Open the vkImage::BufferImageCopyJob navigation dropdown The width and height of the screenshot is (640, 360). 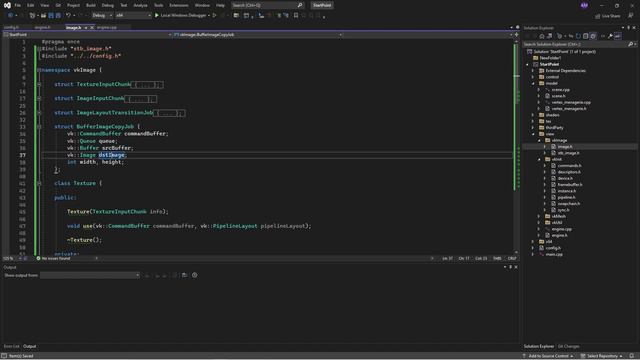pyautogui.click(x=258, y=35)
